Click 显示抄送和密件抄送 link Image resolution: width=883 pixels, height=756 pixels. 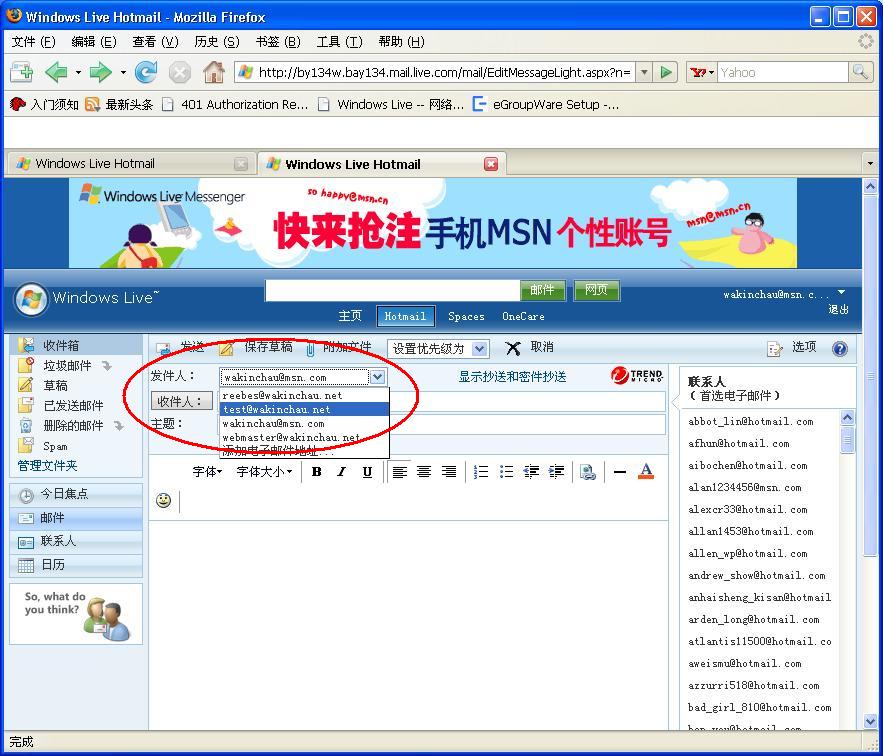(512, 377)
